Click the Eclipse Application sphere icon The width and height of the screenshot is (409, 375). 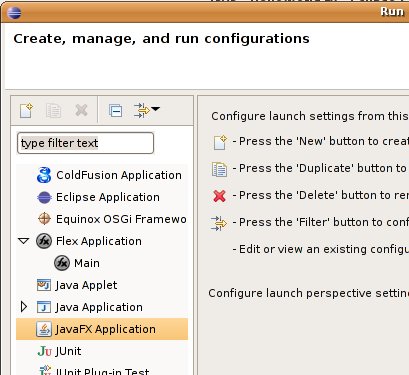(x=44, y=197)
